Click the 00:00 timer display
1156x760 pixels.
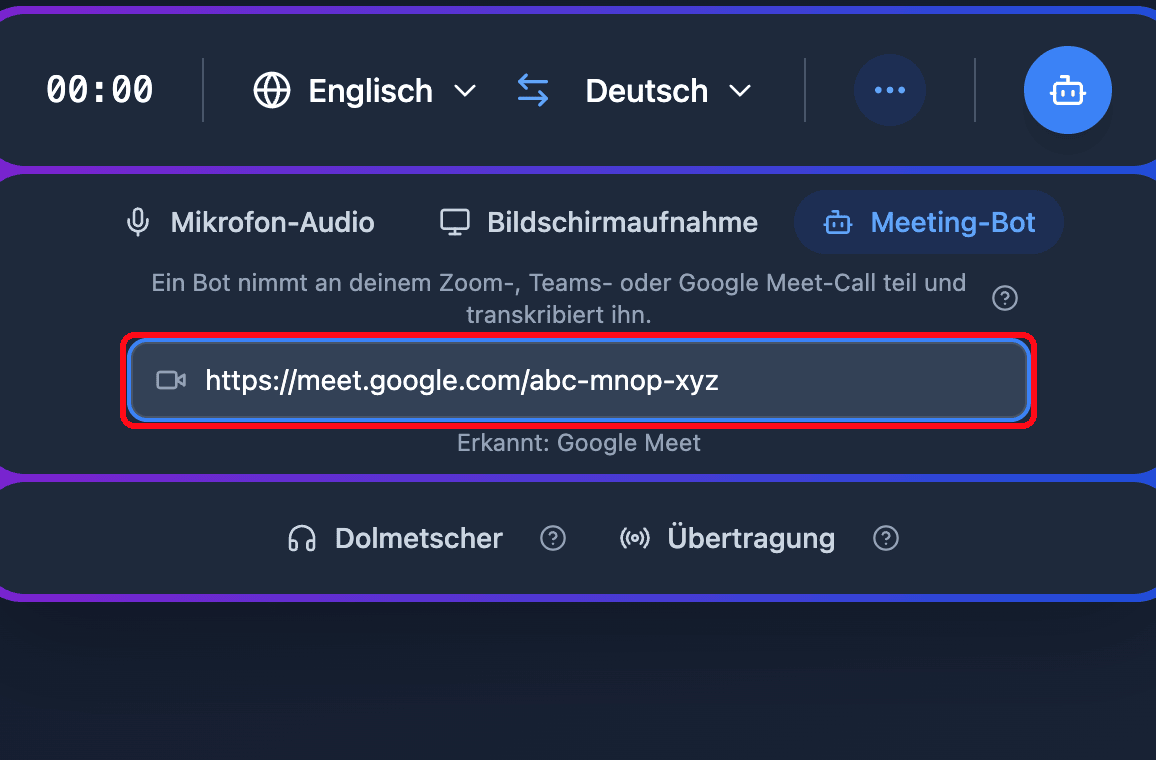point(100,90)
